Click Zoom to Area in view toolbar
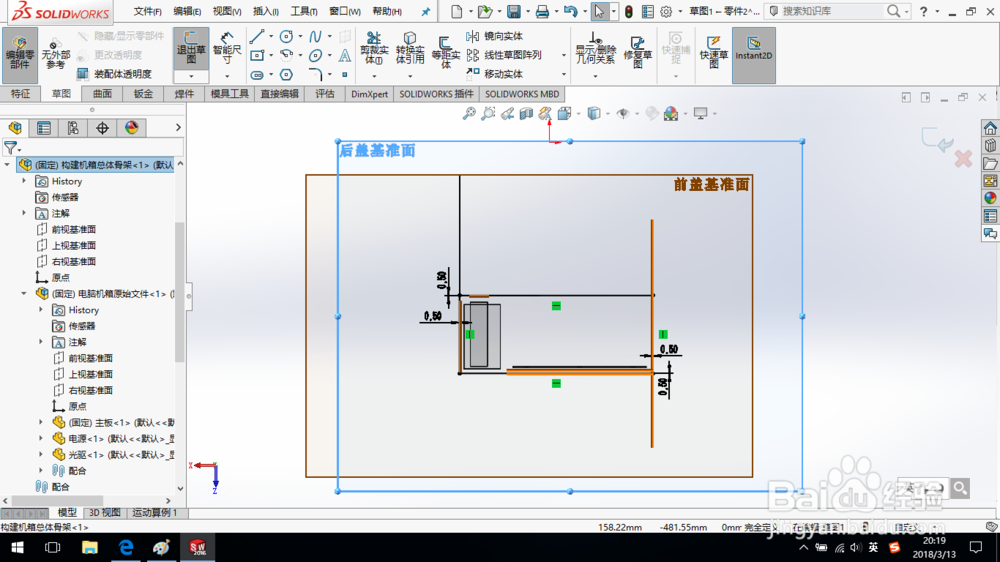The width and height of the screenshot is (1000, 562). click(488, 114)
